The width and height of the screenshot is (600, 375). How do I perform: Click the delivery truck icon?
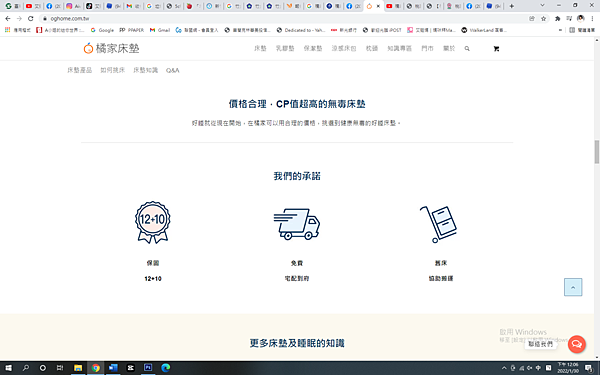297,224
